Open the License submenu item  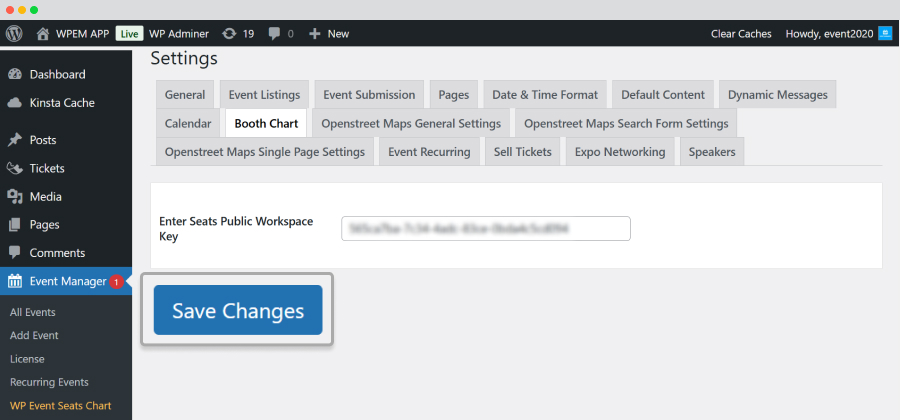[27, 359]
